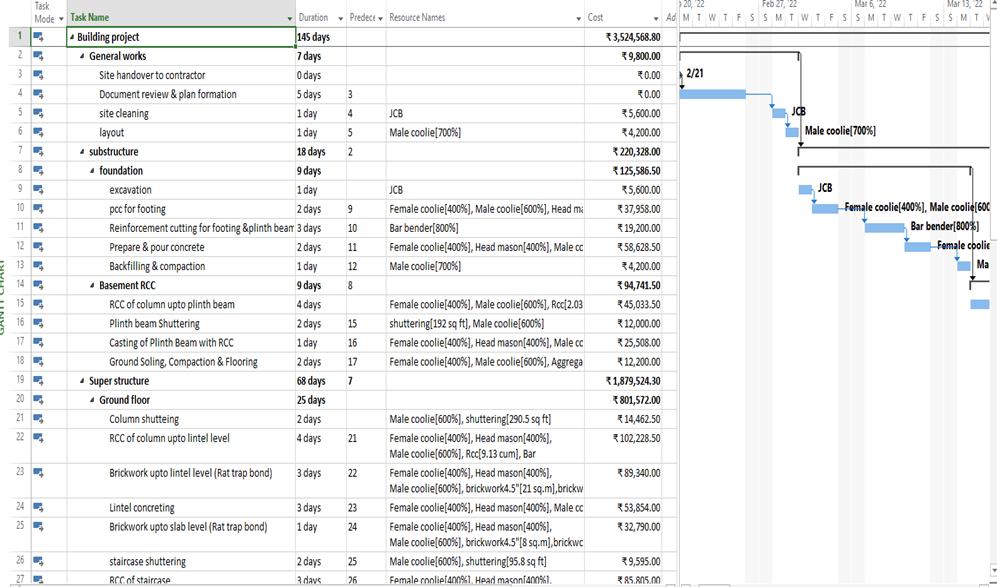
Task: Click task mode icon in Plinth beam Shuttering row
Action: click(x=38, y=323)
